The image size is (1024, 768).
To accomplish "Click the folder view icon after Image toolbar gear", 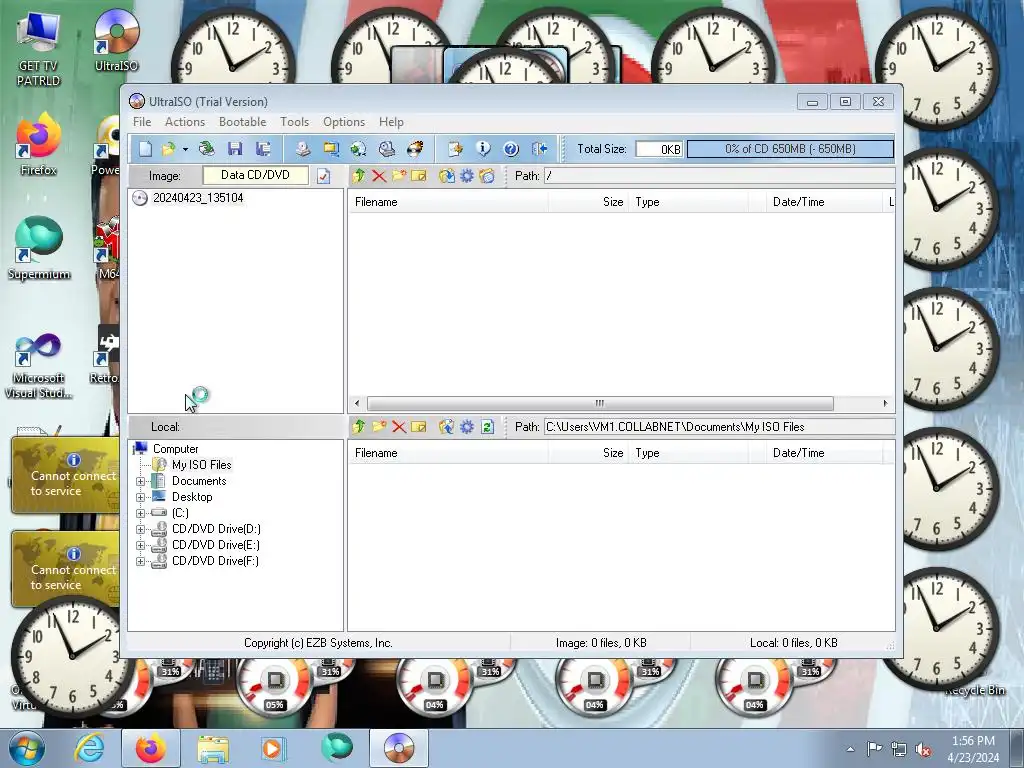I will pos(487,176).
